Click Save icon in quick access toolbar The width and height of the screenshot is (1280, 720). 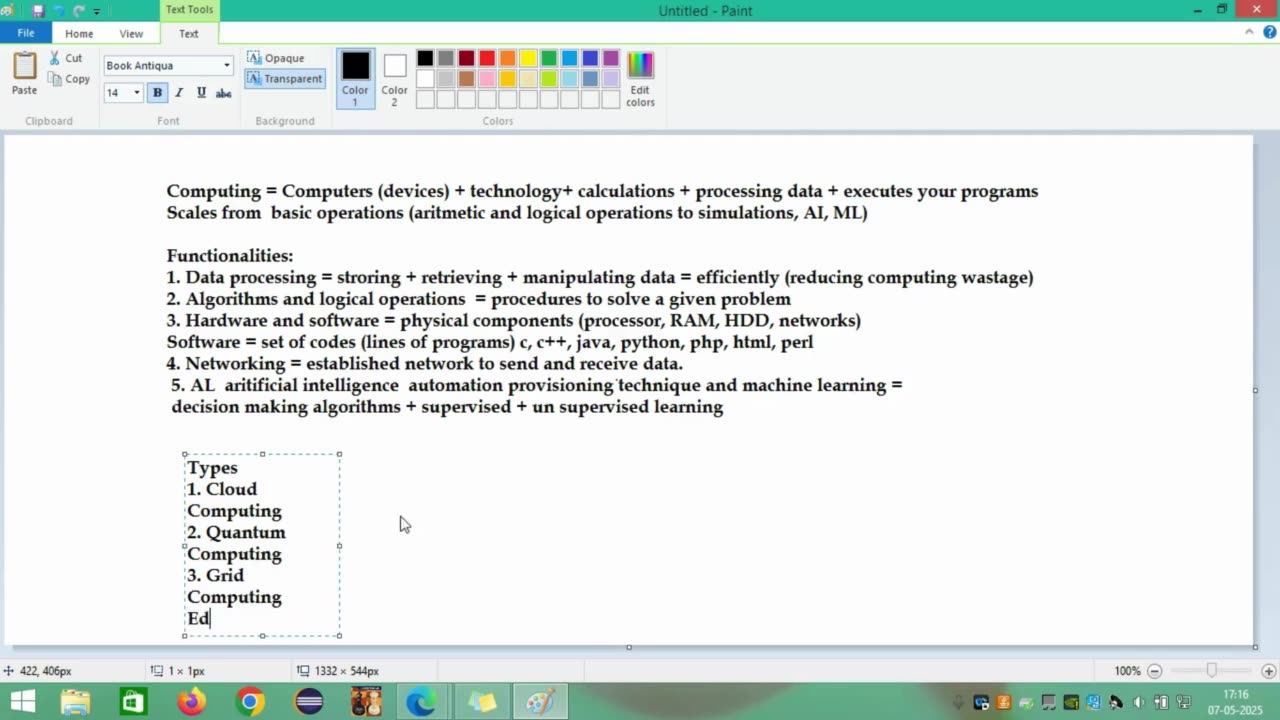[x=38, y=11]
